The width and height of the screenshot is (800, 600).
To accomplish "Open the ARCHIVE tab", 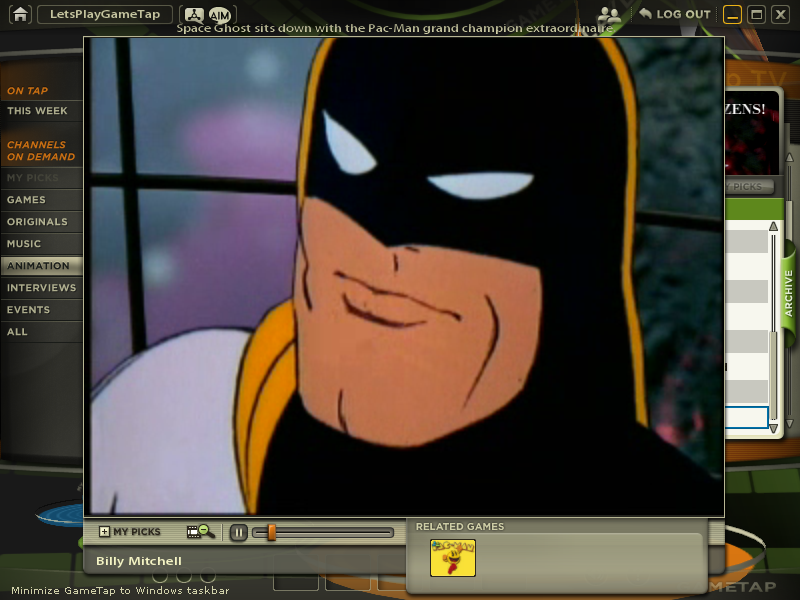I will (789, 294).
